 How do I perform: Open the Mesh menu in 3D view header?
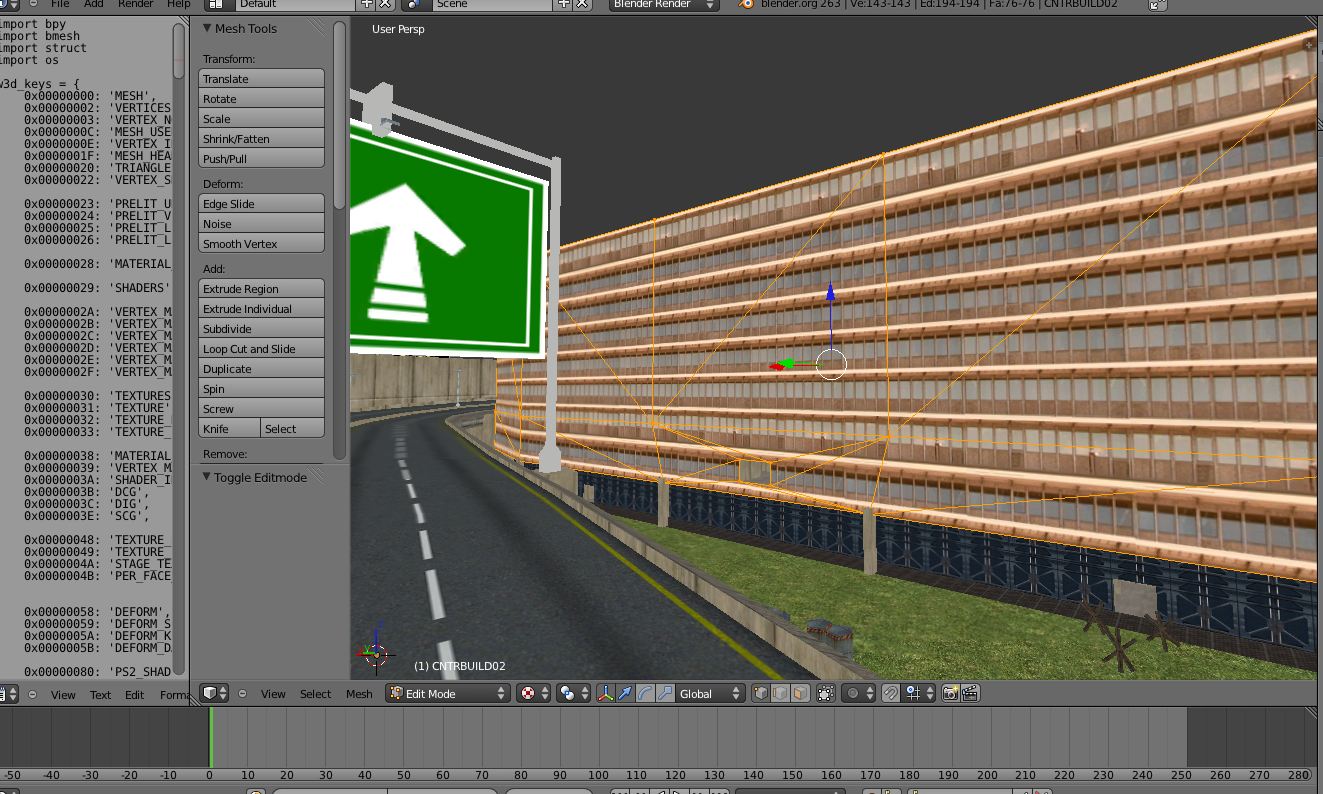tap(359, 693)
